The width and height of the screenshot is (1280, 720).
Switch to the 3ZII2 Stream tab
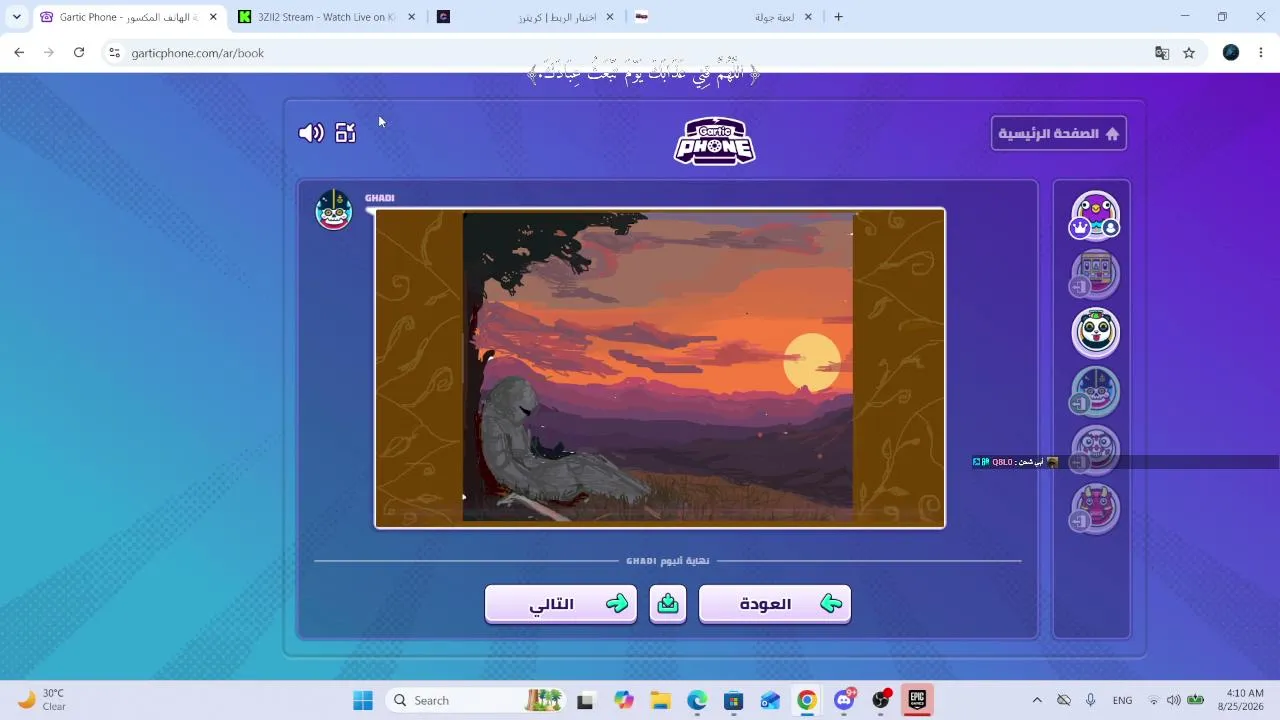pyautogui.click(x=327, y=17)
